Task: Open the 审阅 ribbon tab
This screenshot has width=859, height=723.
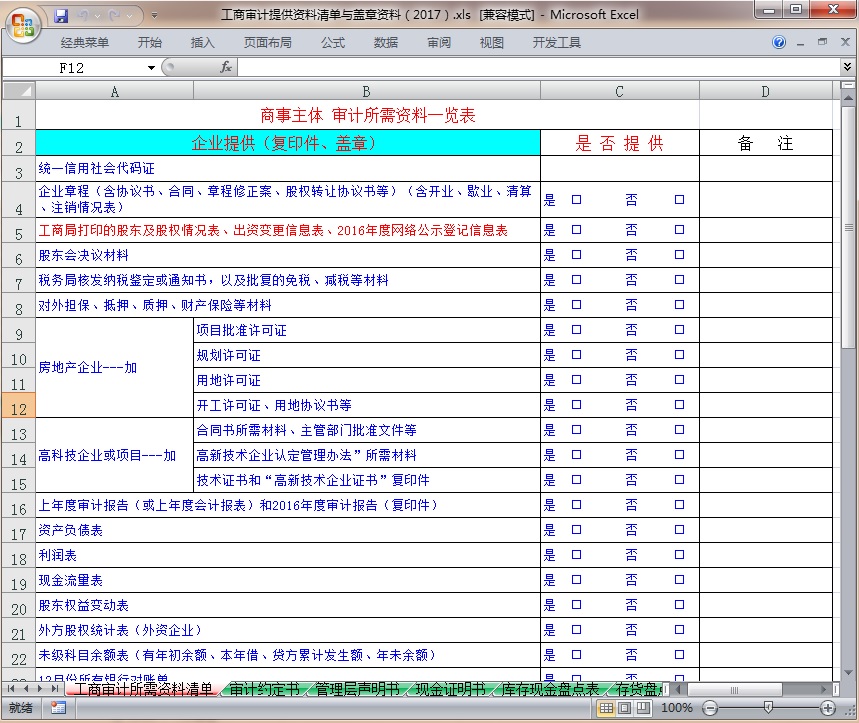Action: [439, 43]
